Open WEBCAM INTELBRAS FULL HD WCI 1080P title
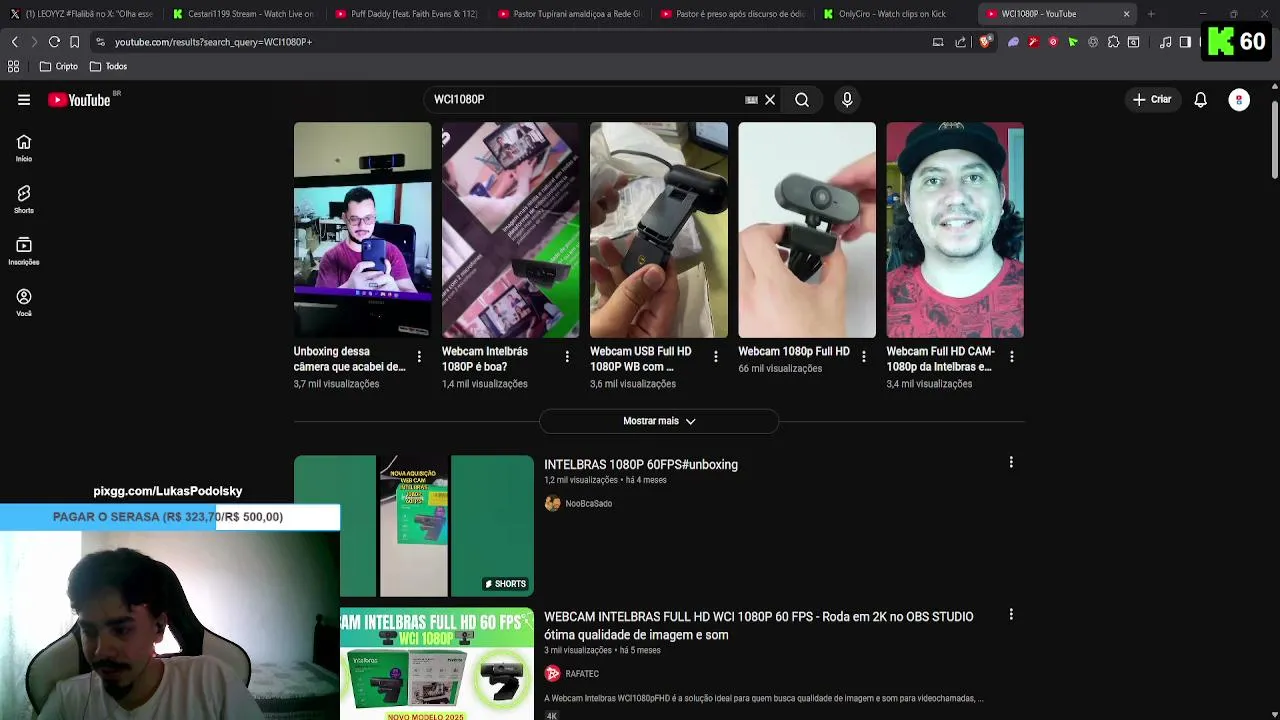Screen dimensions: 1280x720 (x=758, y=626)
